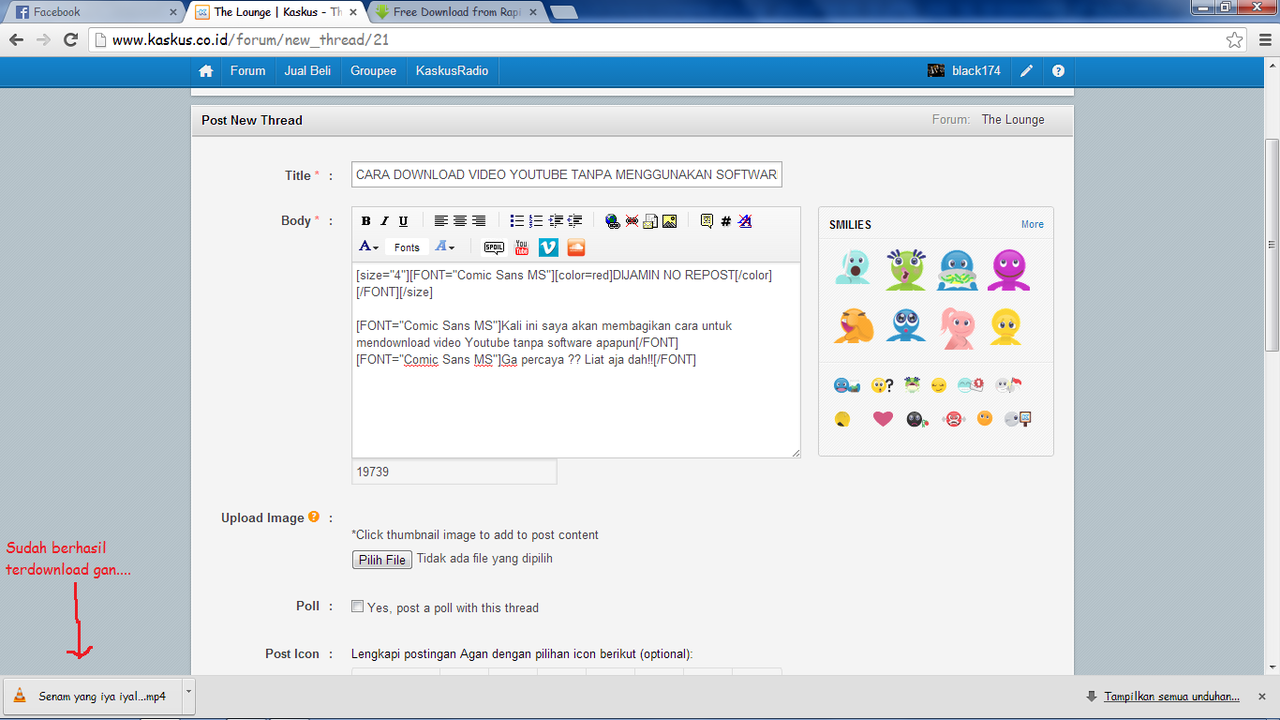Select The Lounge | Kaskus tab

click(x=275, y=12)
